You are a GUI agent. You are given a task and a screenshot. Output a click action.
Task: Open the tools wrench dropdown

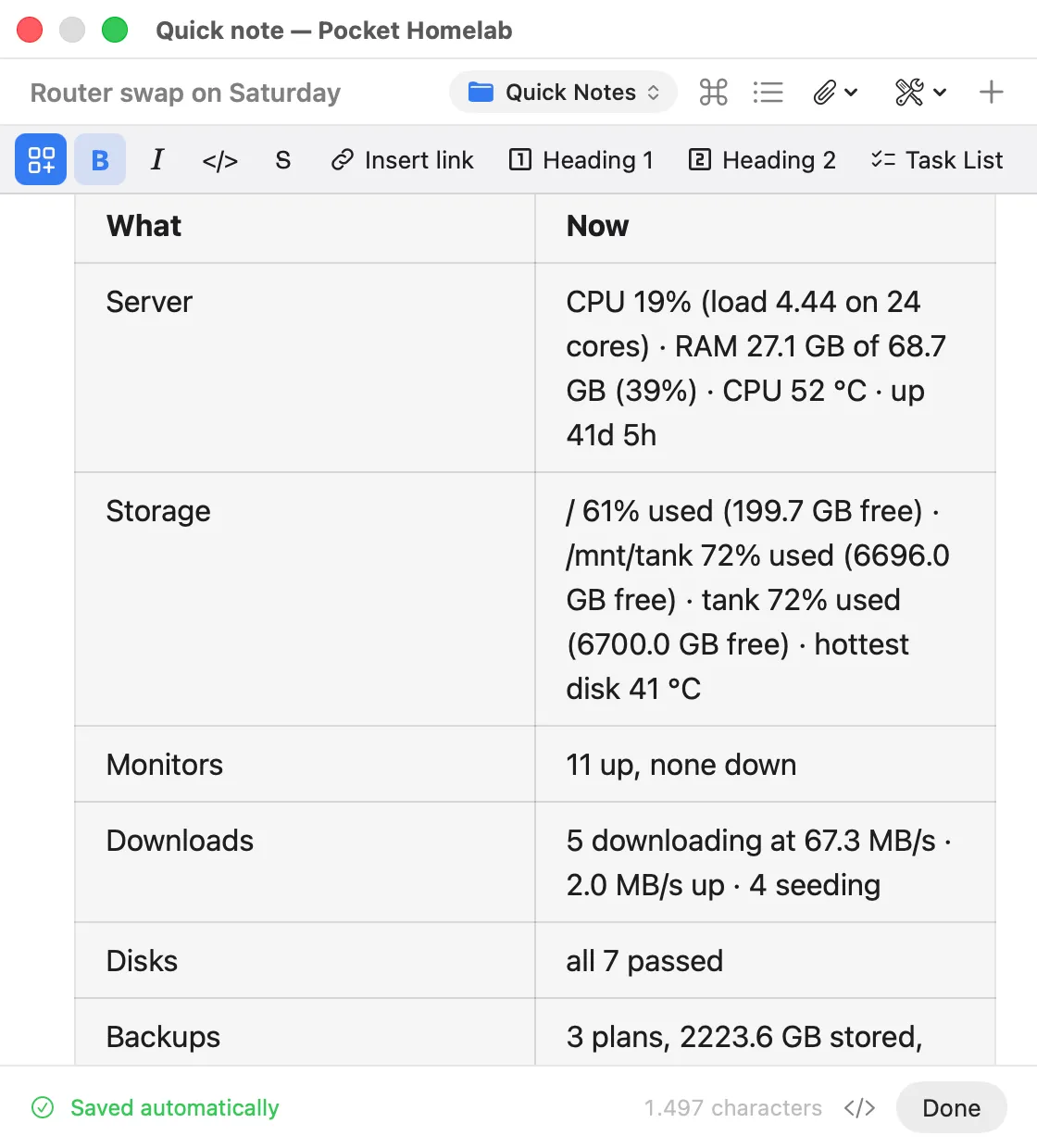pyautogui.click(x=920, y=93)
